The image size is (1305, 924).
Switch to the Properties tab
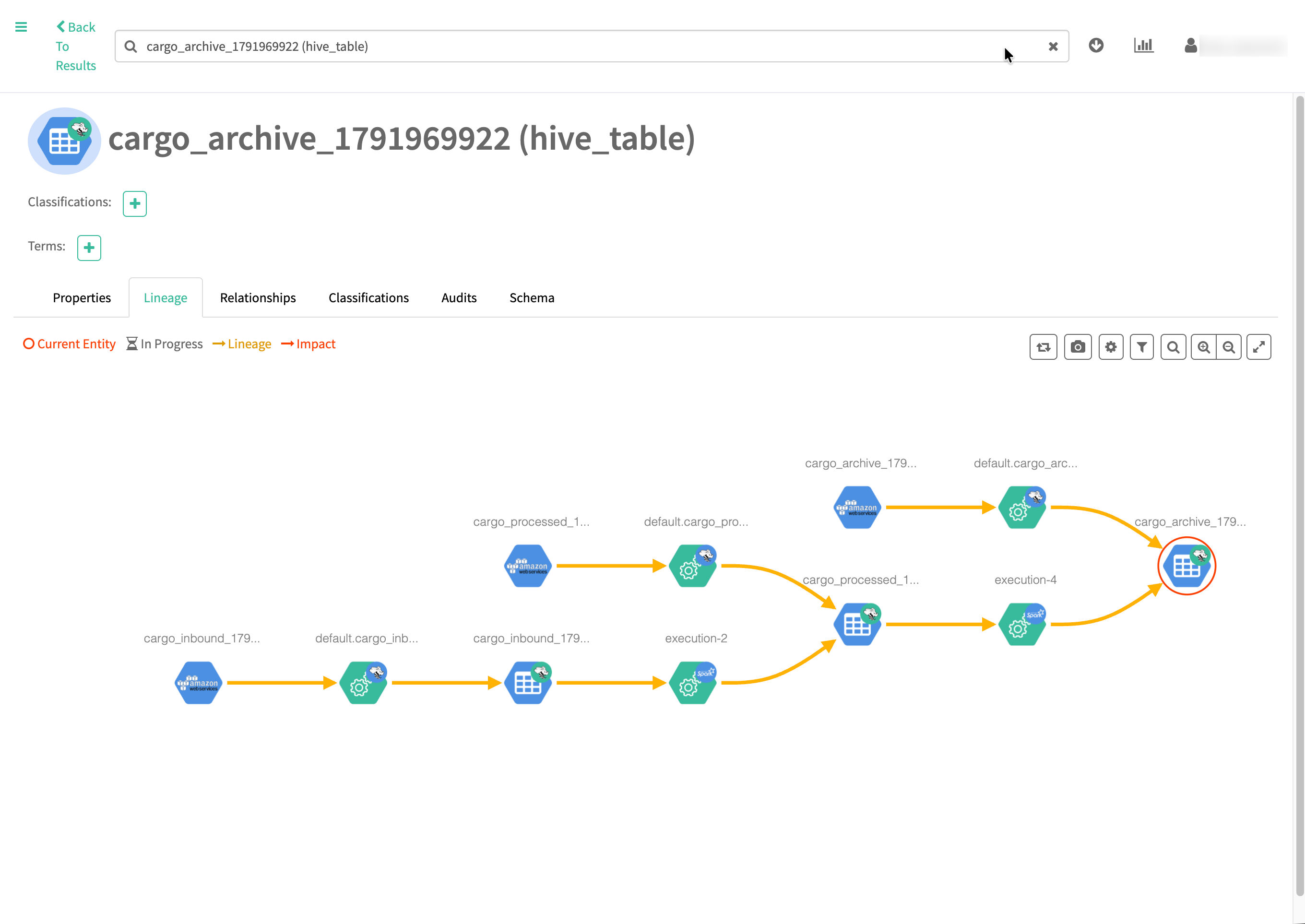pos(82,297)
